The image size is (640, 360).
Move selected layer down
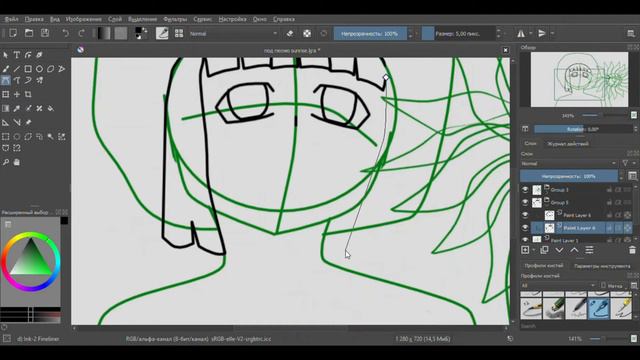click(x=559, y=250)
